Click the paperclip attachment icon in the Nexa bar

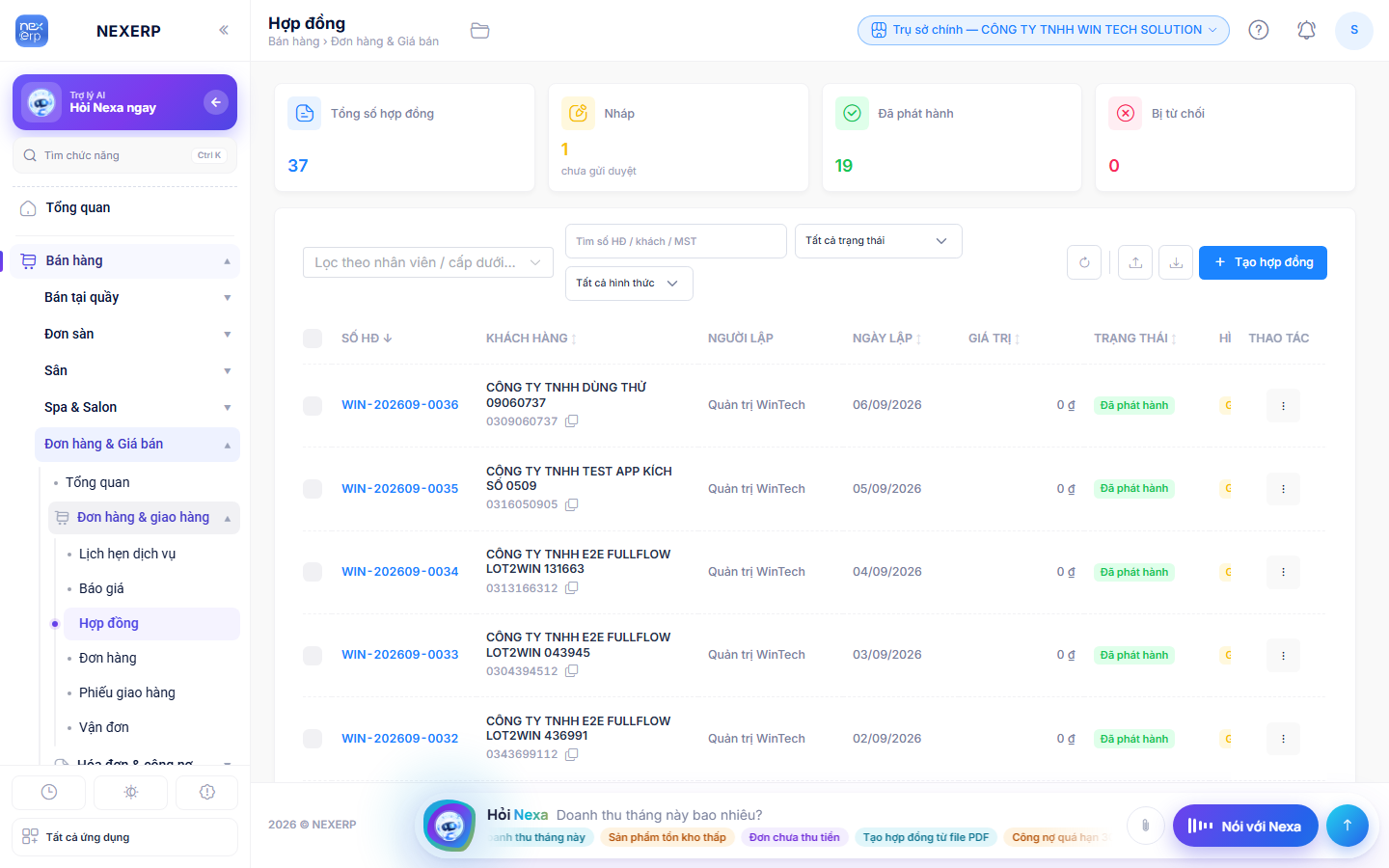(x=1145, y=826)
